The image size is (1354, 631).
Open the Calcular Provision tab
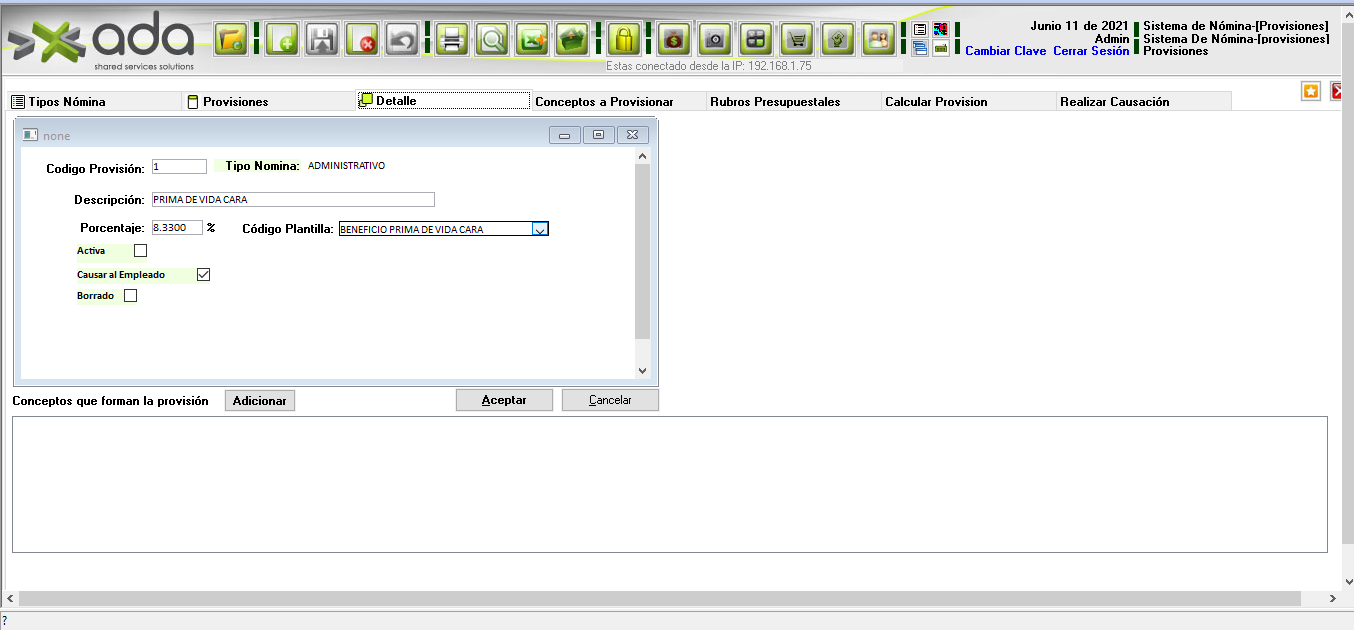click(936, 102)
